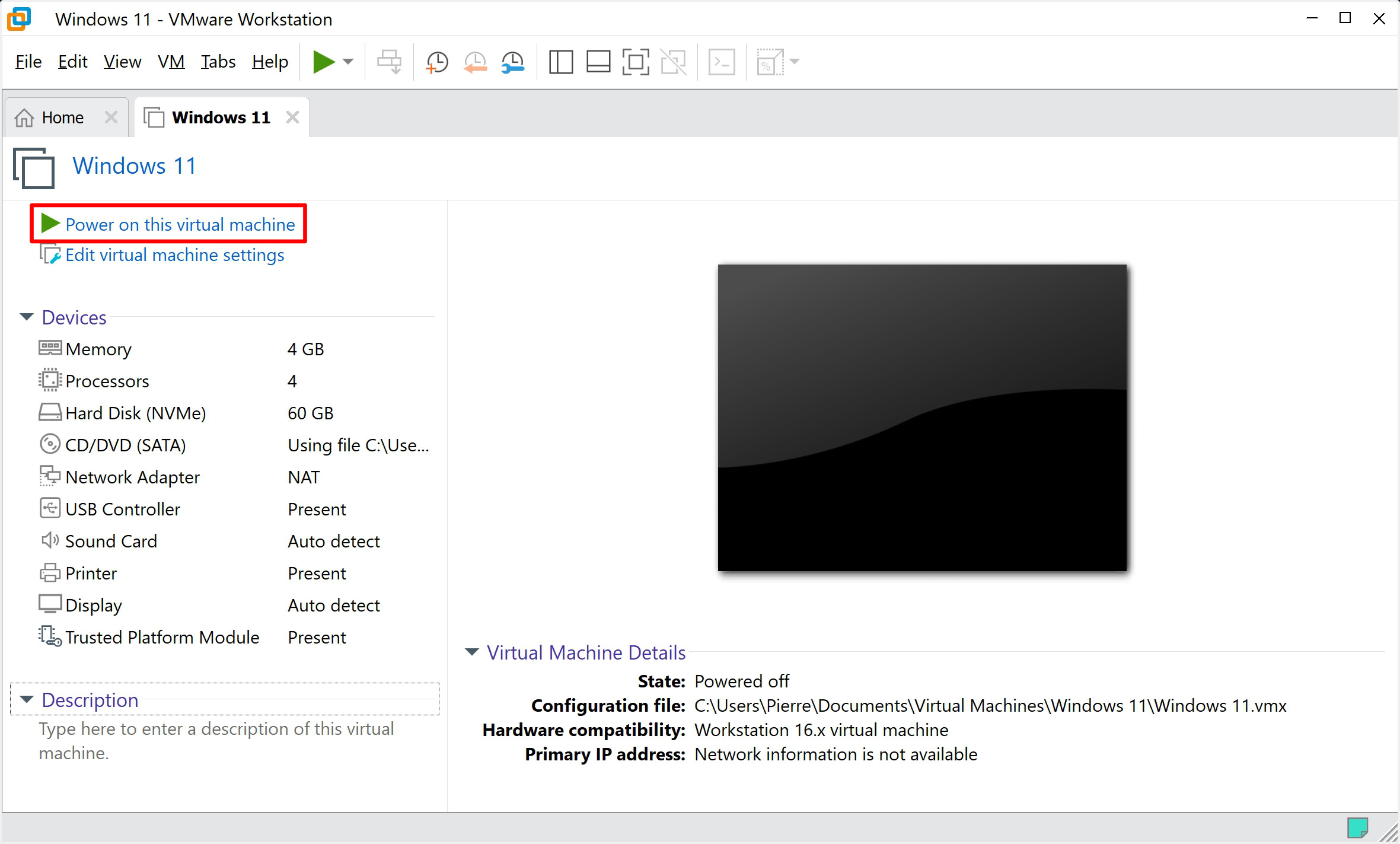Click the message log icon in status bar
1400x844 pixels.
(1357, 827)
